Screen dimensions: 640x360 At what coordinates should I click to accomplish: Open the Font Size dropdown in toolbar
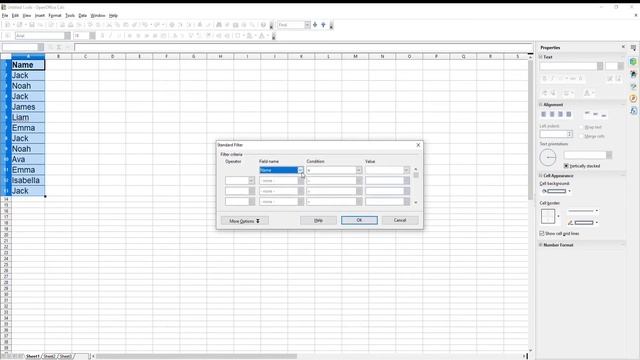point(93,36)
